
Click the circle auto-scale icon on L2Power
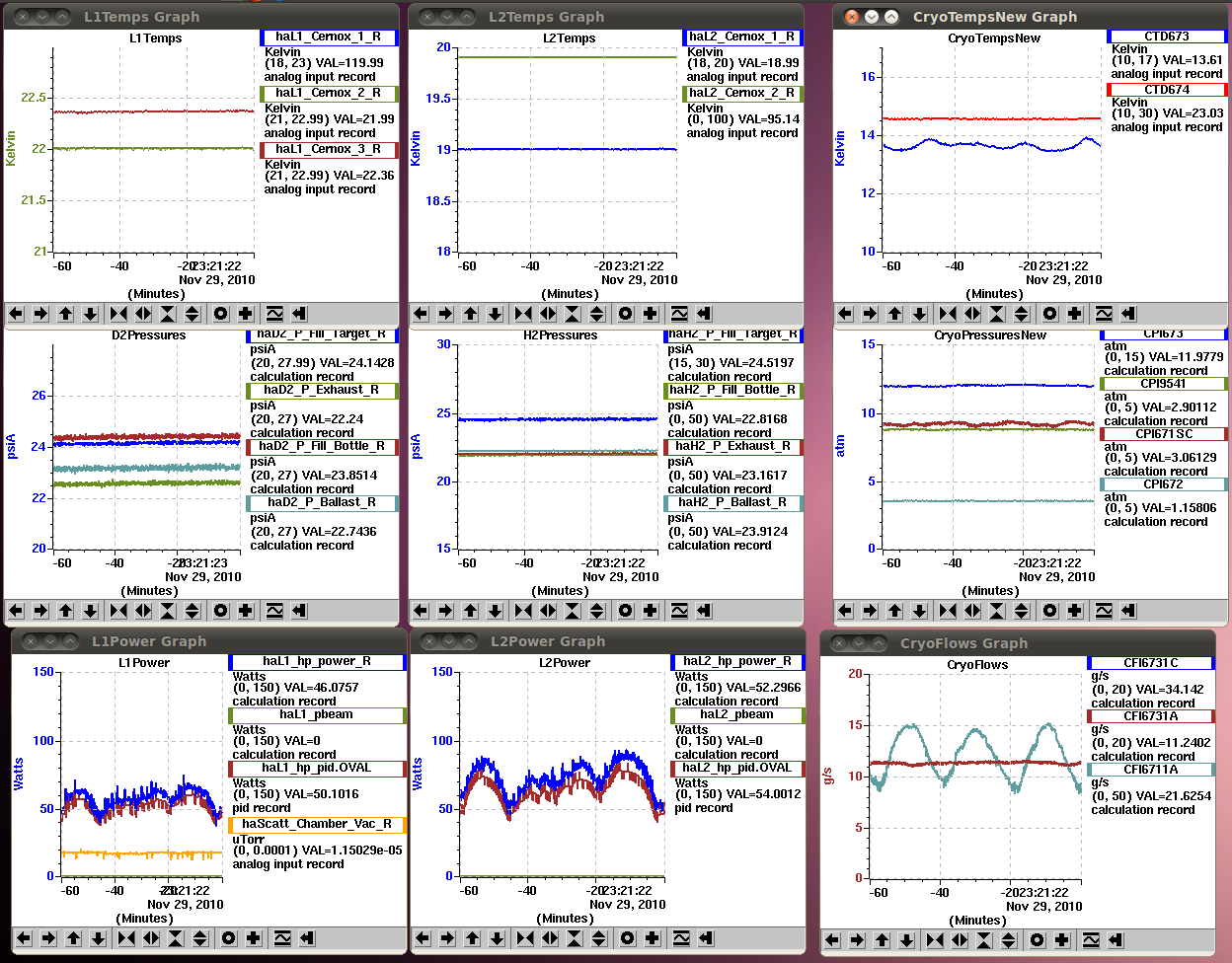click(x=628, y=937)
